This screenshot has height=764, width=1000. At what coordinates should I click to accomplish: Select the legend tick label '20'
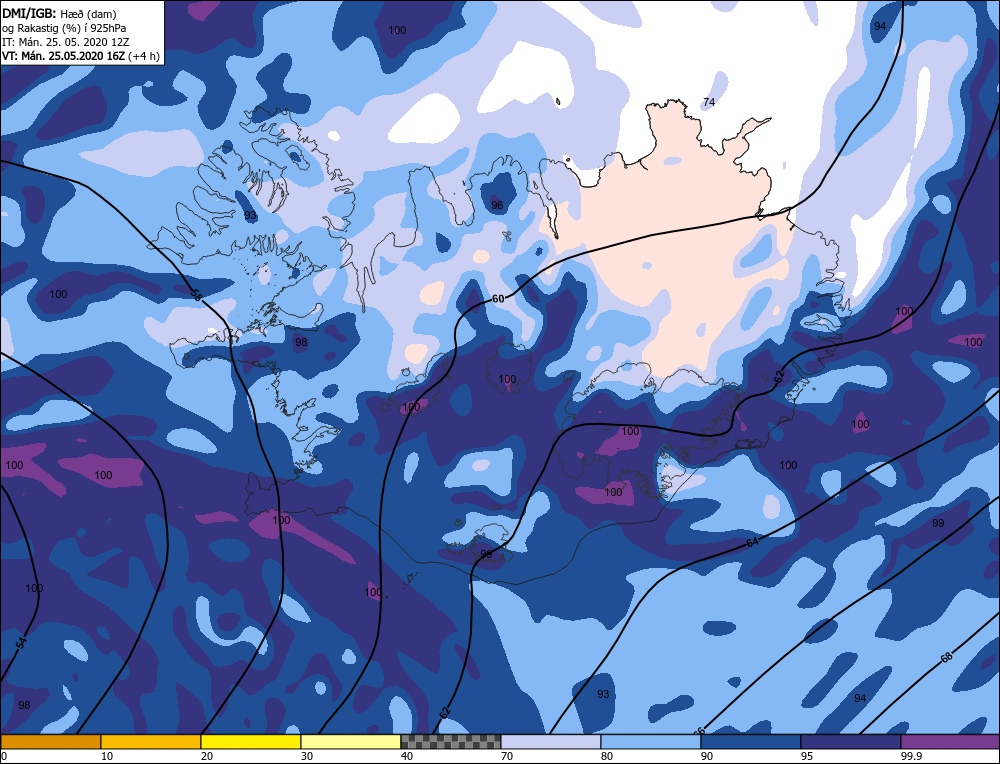(x=207, y=756)
